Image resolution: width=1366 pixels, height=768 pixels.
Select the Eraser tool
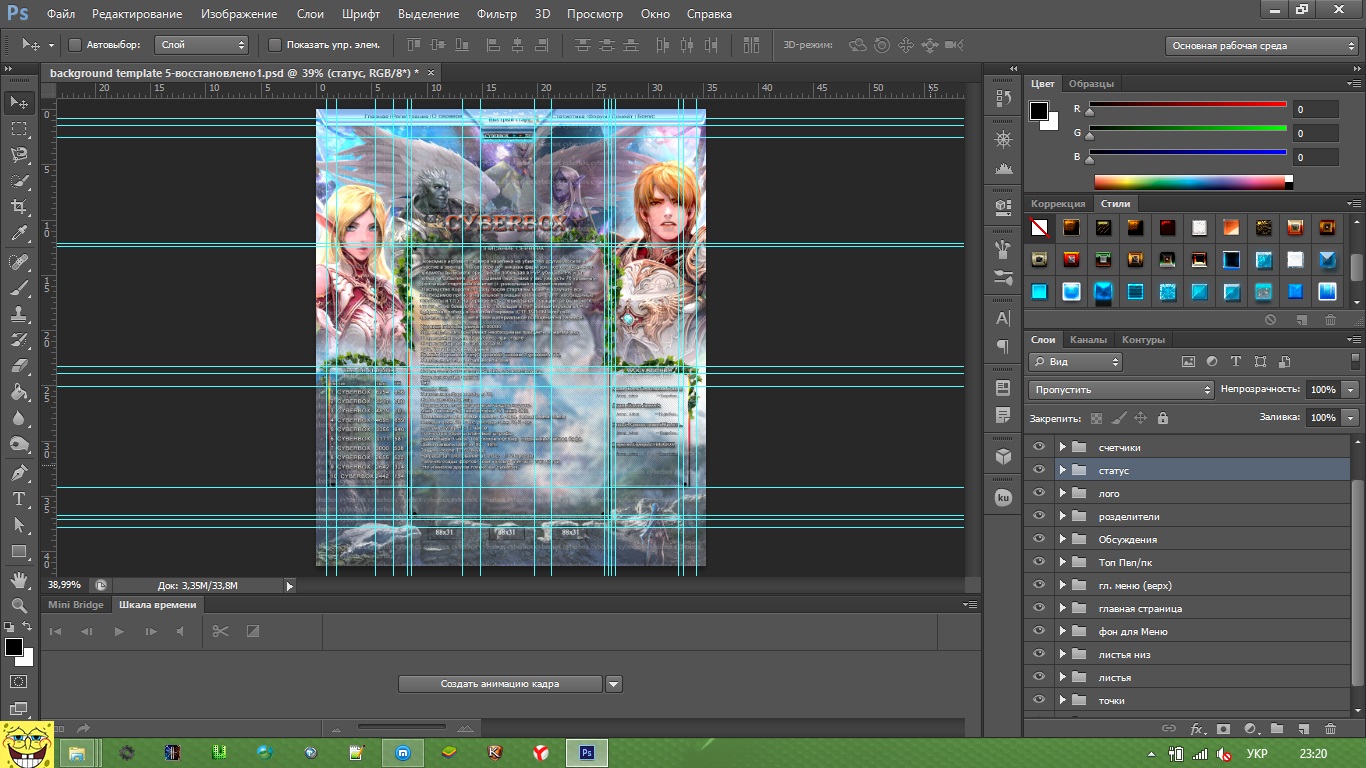pos(19,366)
